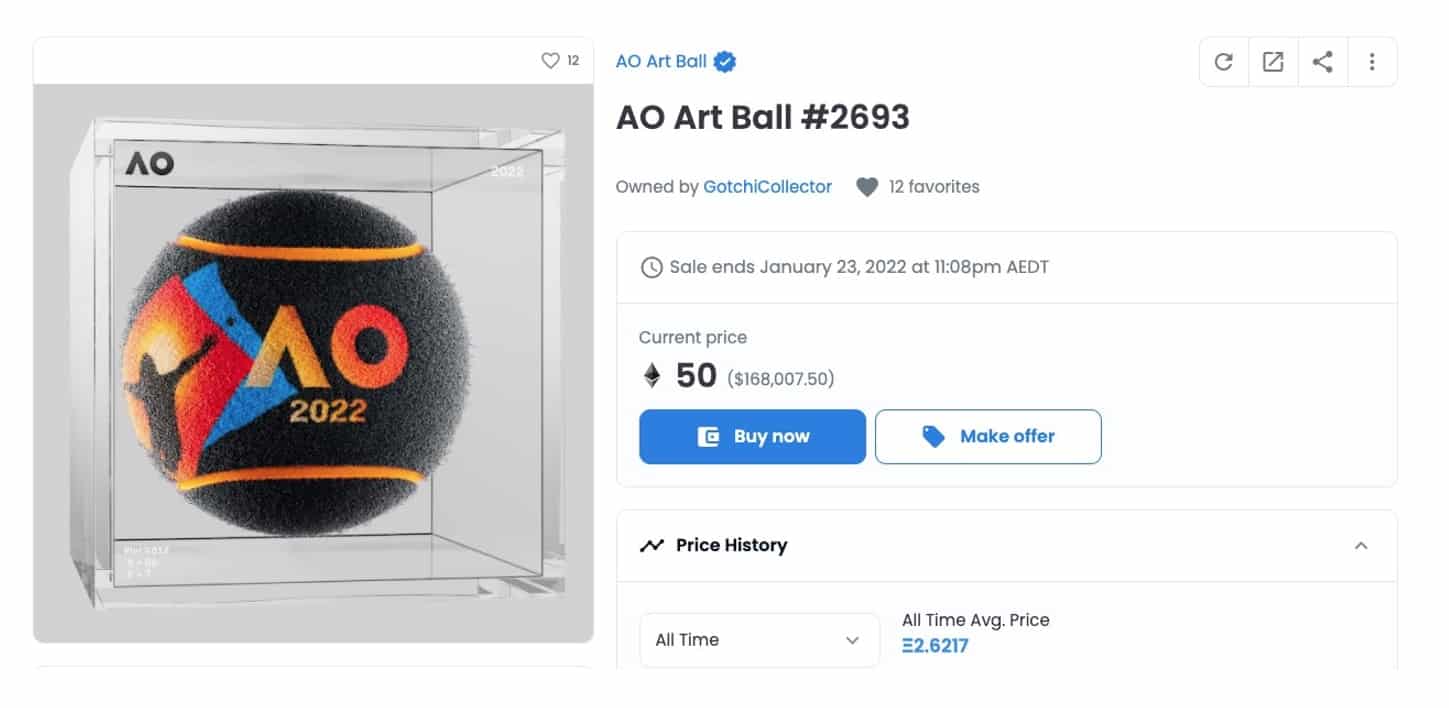Open the AO Art Ball collection link
The width and height of the screenshot is (1449, 708).
pos(661,61)
